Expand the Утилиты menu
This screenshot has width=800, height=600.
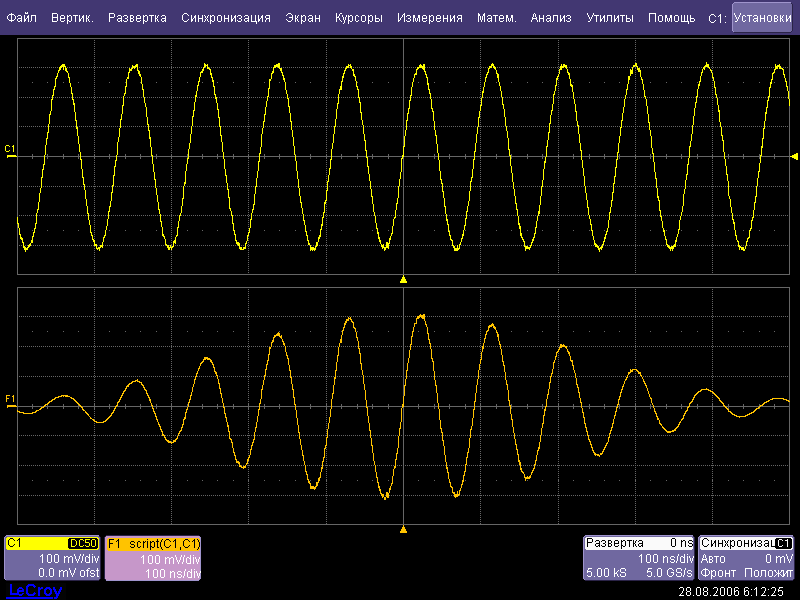(609, 18)
